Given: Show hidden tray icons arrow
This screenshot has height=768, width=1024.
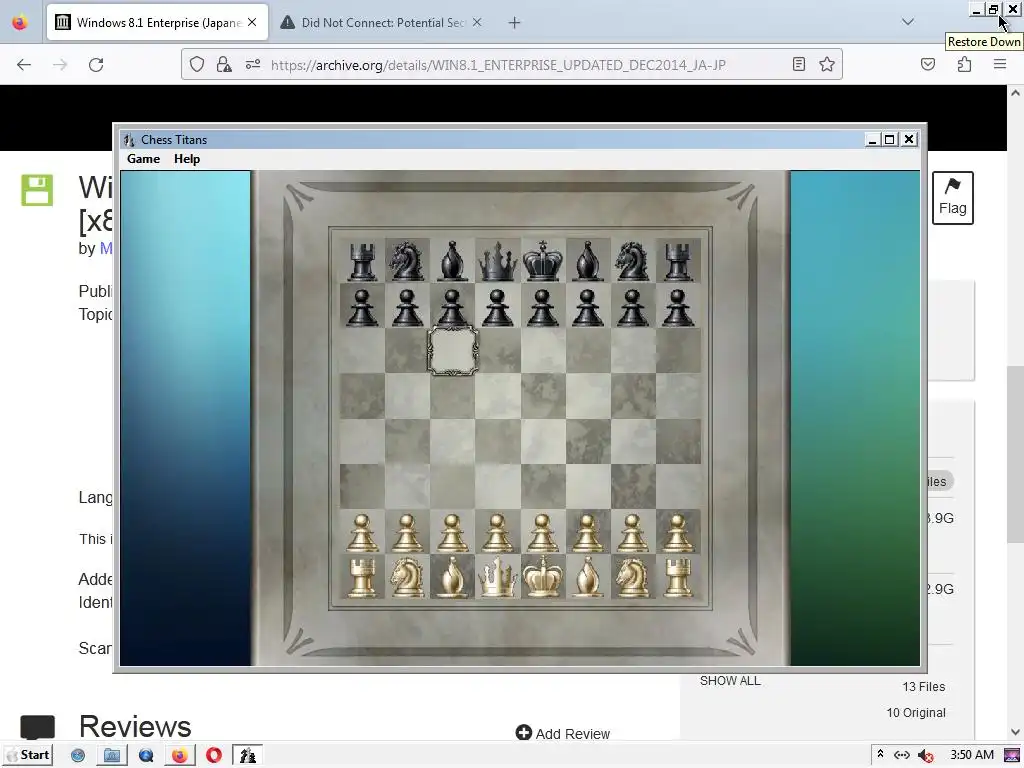Looking at the screenshot, I should coord(880,754).
